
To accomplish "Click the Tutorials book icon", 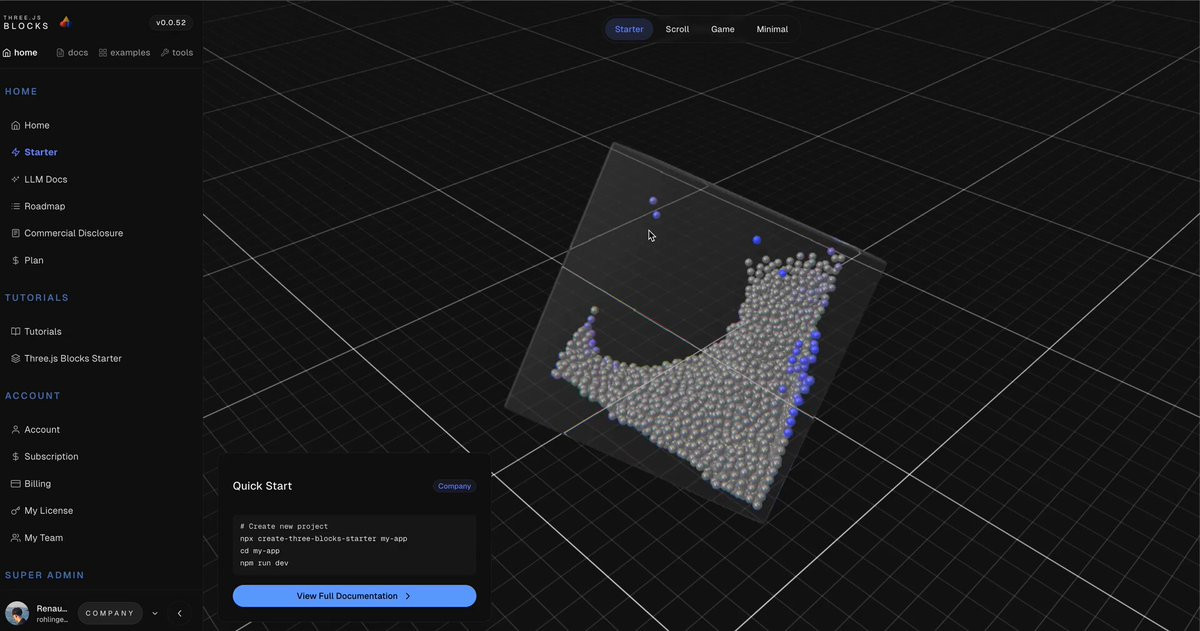I will point(15,331).
